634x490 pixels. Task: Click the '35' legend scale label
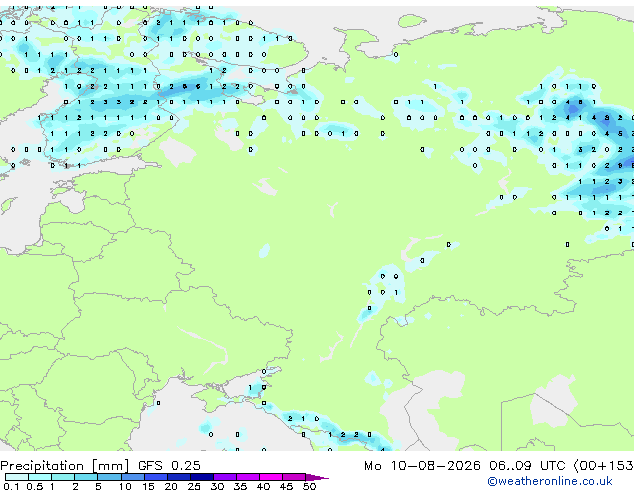pyautogui.click(x=240, y=486)
